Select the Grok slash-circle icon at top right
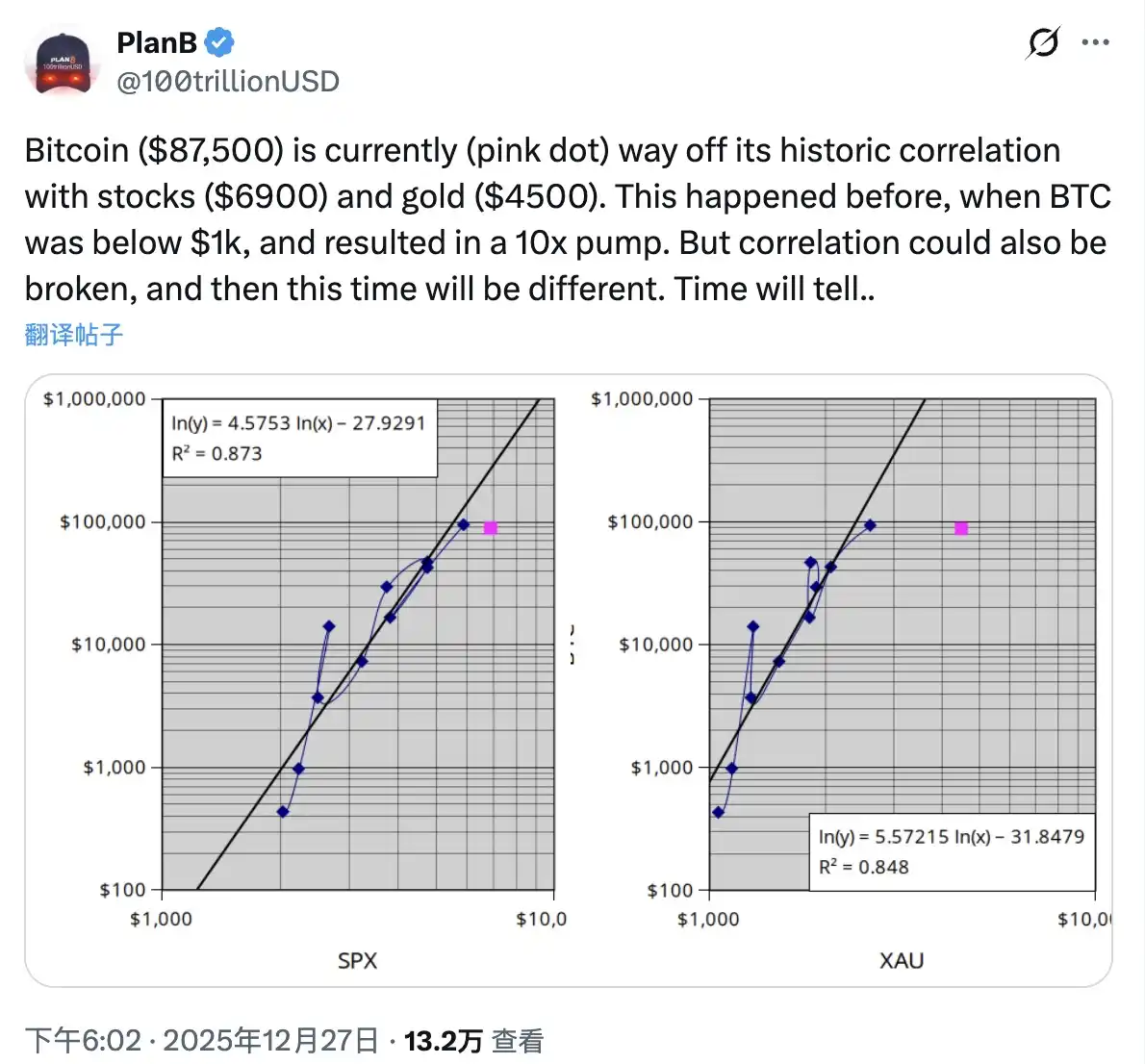The width and height of the screenshot is (1145, 1064). (1044, 42)
